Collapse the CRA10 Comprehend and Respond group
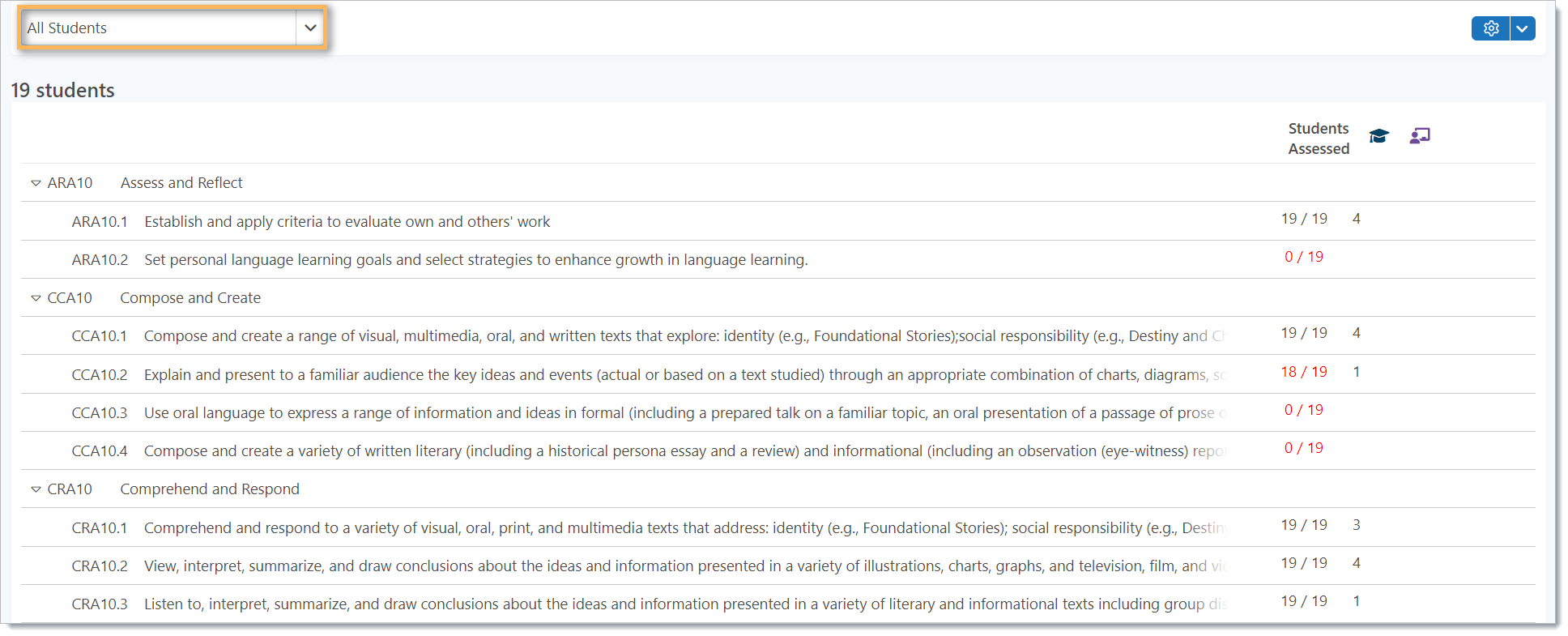1568x636 pixels. pos(36,489)
